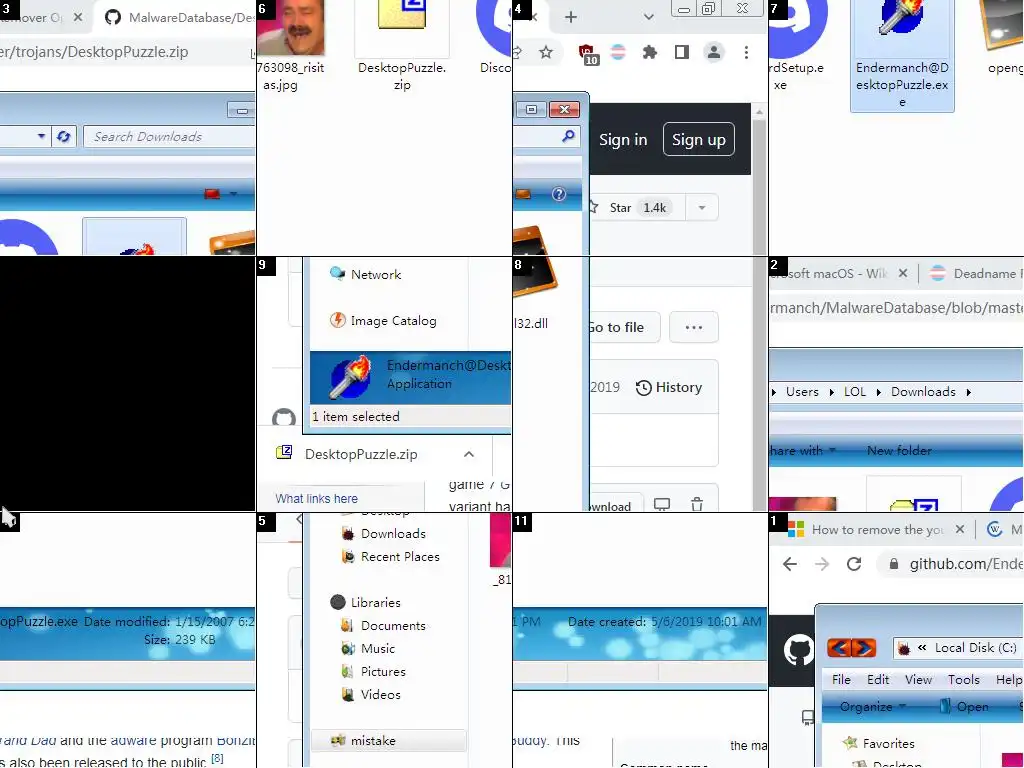
Task: Open the 'Share with' dropdown menu
Action: click(x=803, y=451)
